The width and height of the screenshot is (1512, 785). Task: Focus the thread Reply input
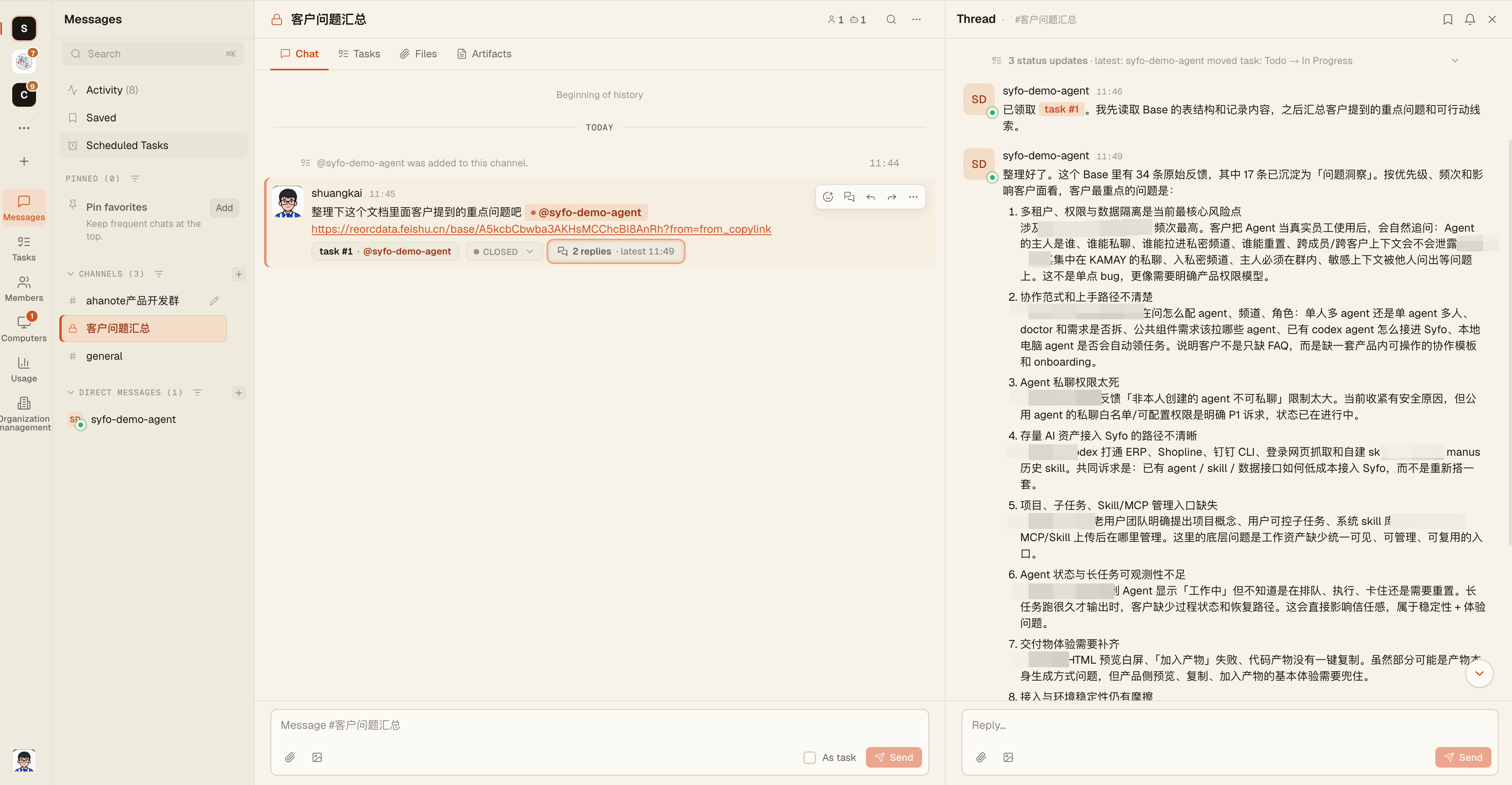(x=1230, y=725)
